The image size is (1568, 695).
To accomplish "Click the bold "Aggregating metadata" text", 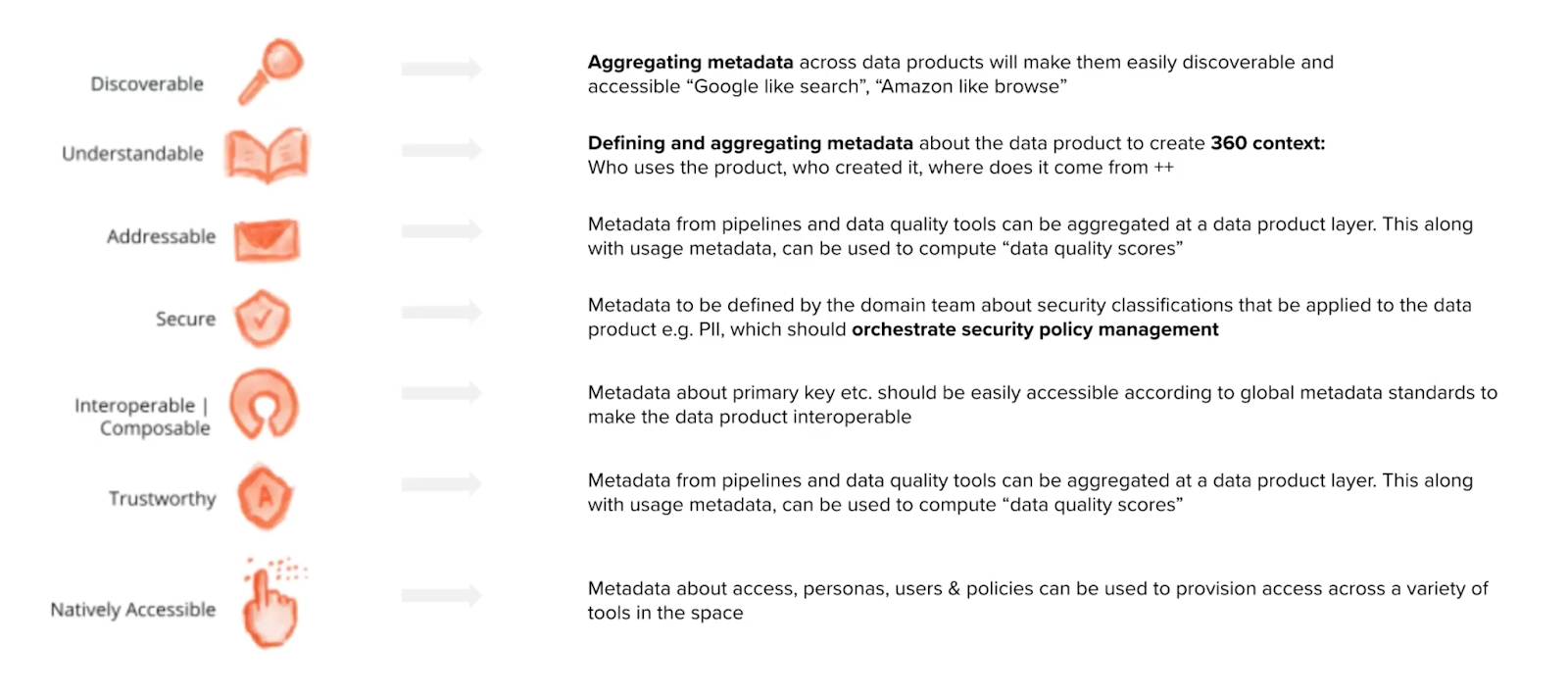I will point(690,63).
